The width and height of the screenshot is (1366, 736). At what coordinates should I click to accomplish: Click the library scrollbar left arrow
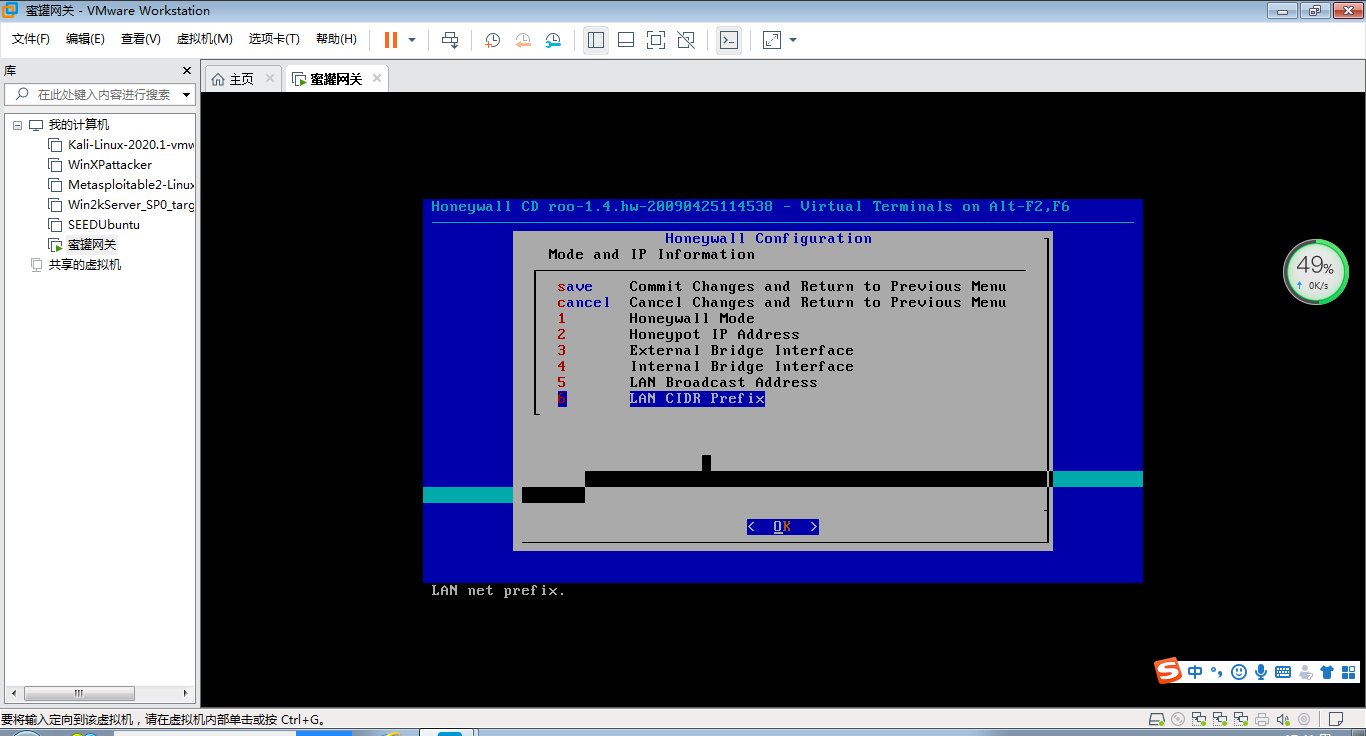[x=14, y=693]
